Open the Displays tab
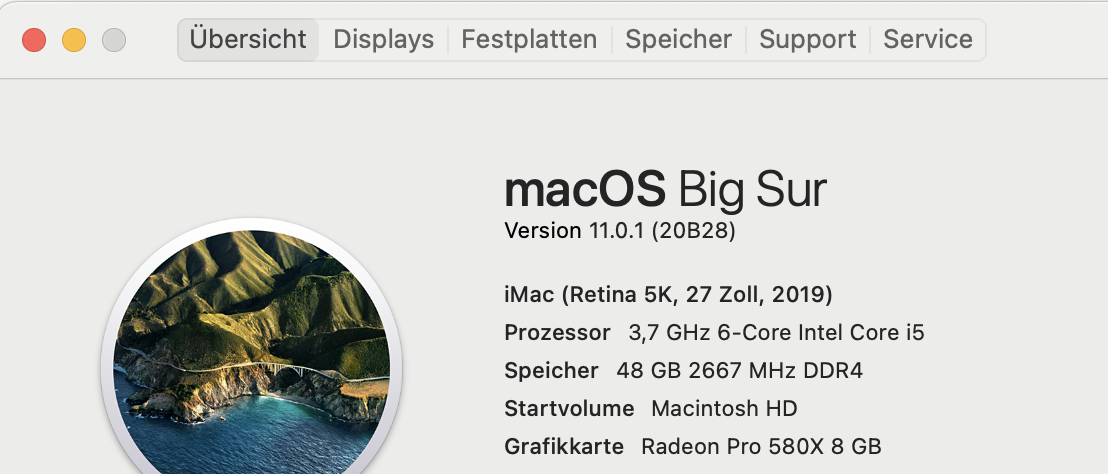 tap(383, 40)
